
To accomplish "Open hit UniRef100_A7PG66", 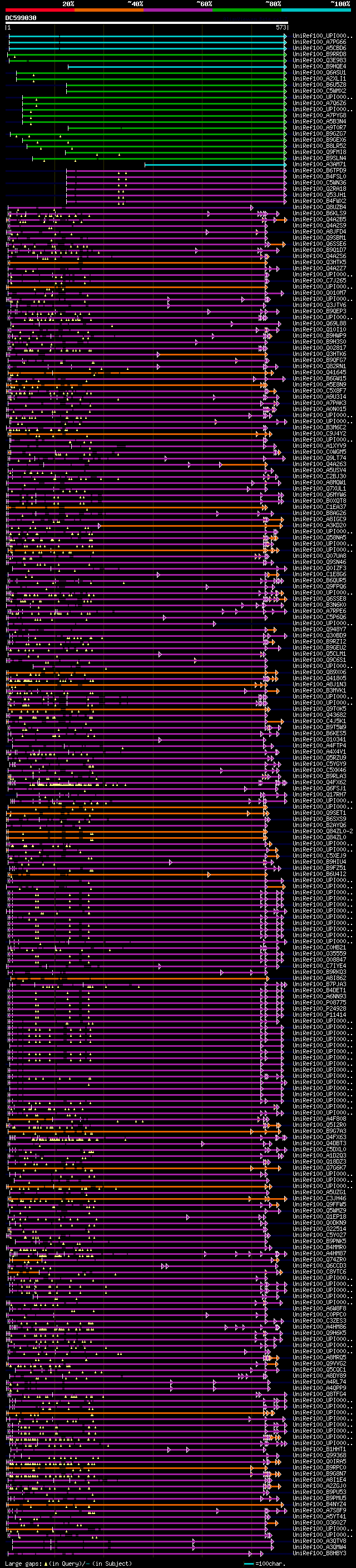I will 319,43.
